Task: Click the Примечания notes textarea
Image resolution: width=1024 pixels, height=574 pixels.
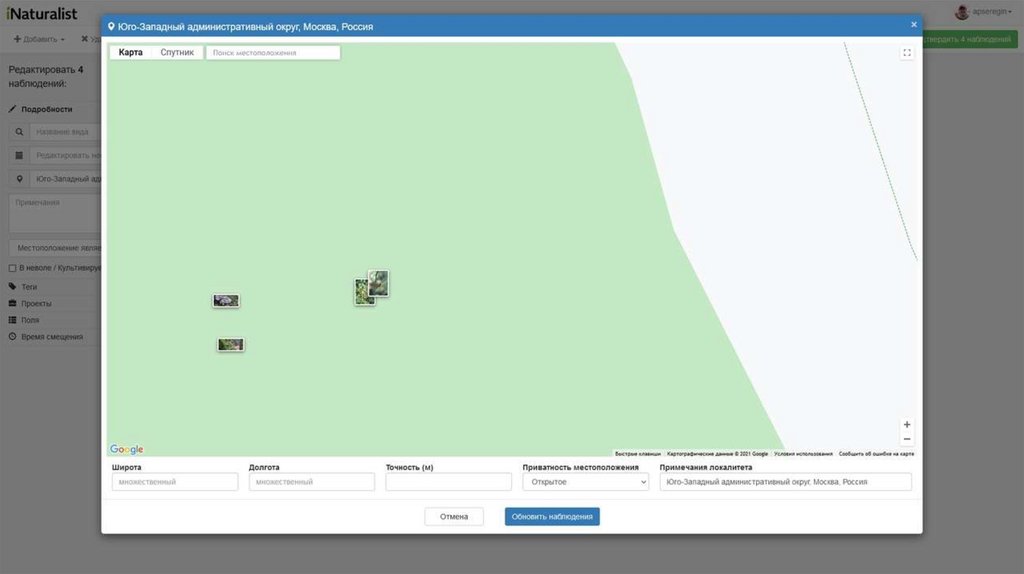Action: 55,214
